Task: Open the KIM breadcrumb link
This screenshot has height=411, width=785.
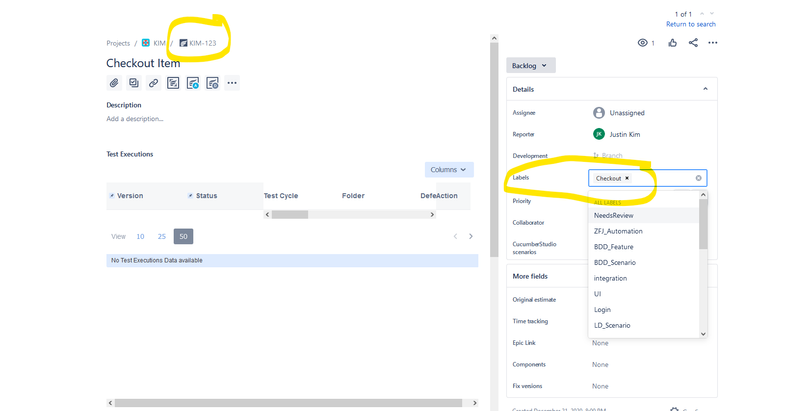Action: tap(159, 43)
